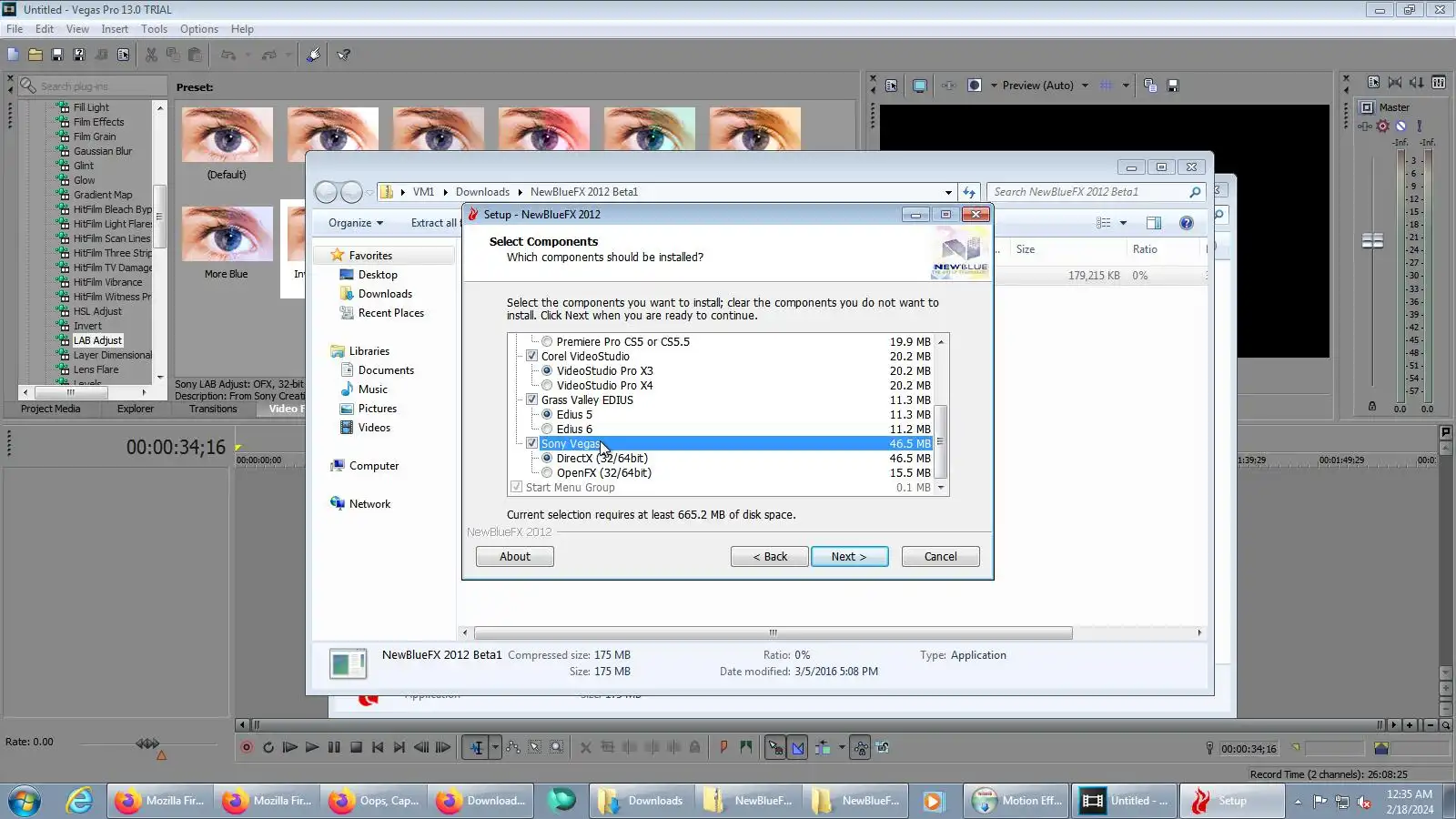Adjust the playback Rate slider

pyautogui.click(x=147, y=743)
